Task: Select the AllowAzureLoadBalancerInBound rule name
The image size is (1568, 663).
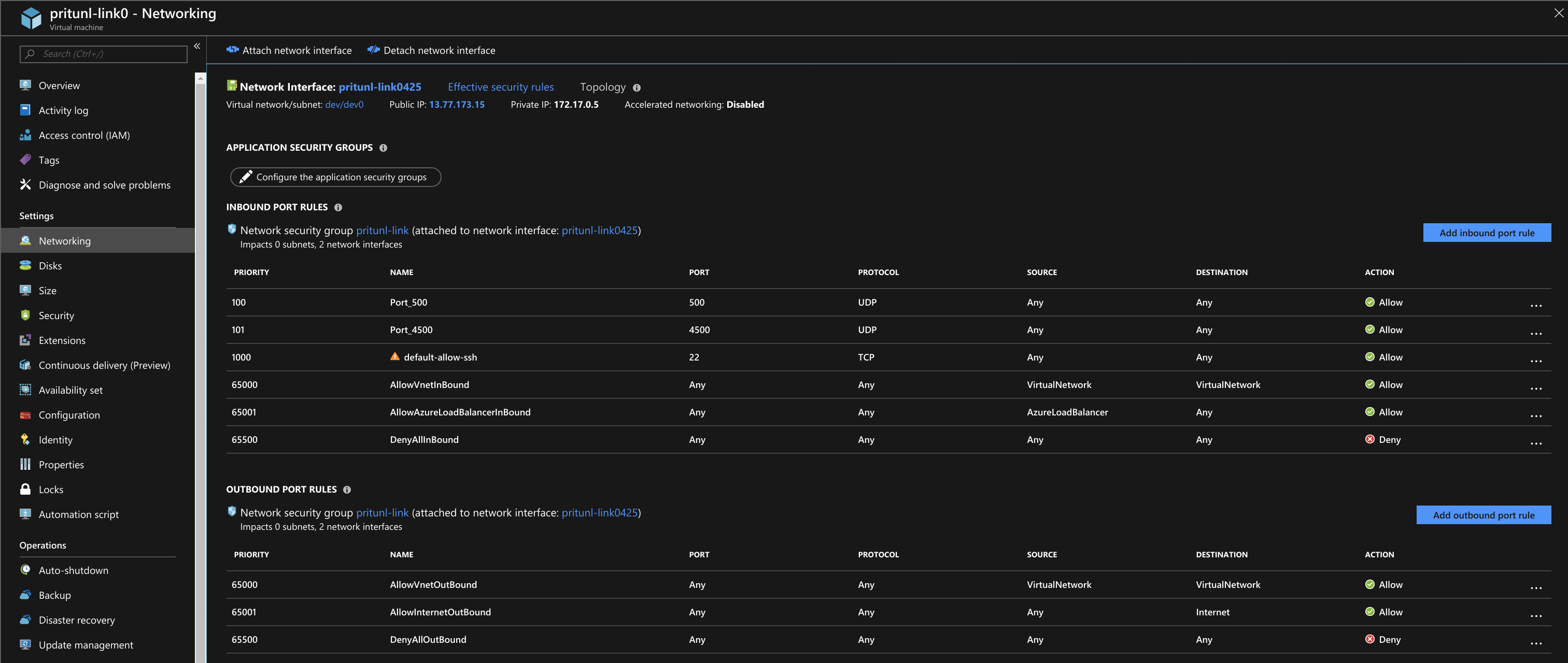Action: 460,412
